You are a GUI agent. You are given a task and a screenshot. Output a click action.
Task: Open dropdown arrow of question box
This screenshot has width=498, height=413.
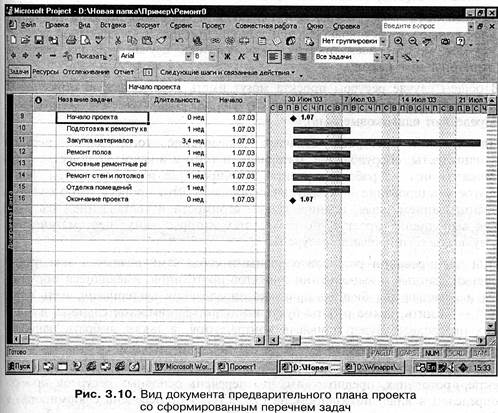471,26
